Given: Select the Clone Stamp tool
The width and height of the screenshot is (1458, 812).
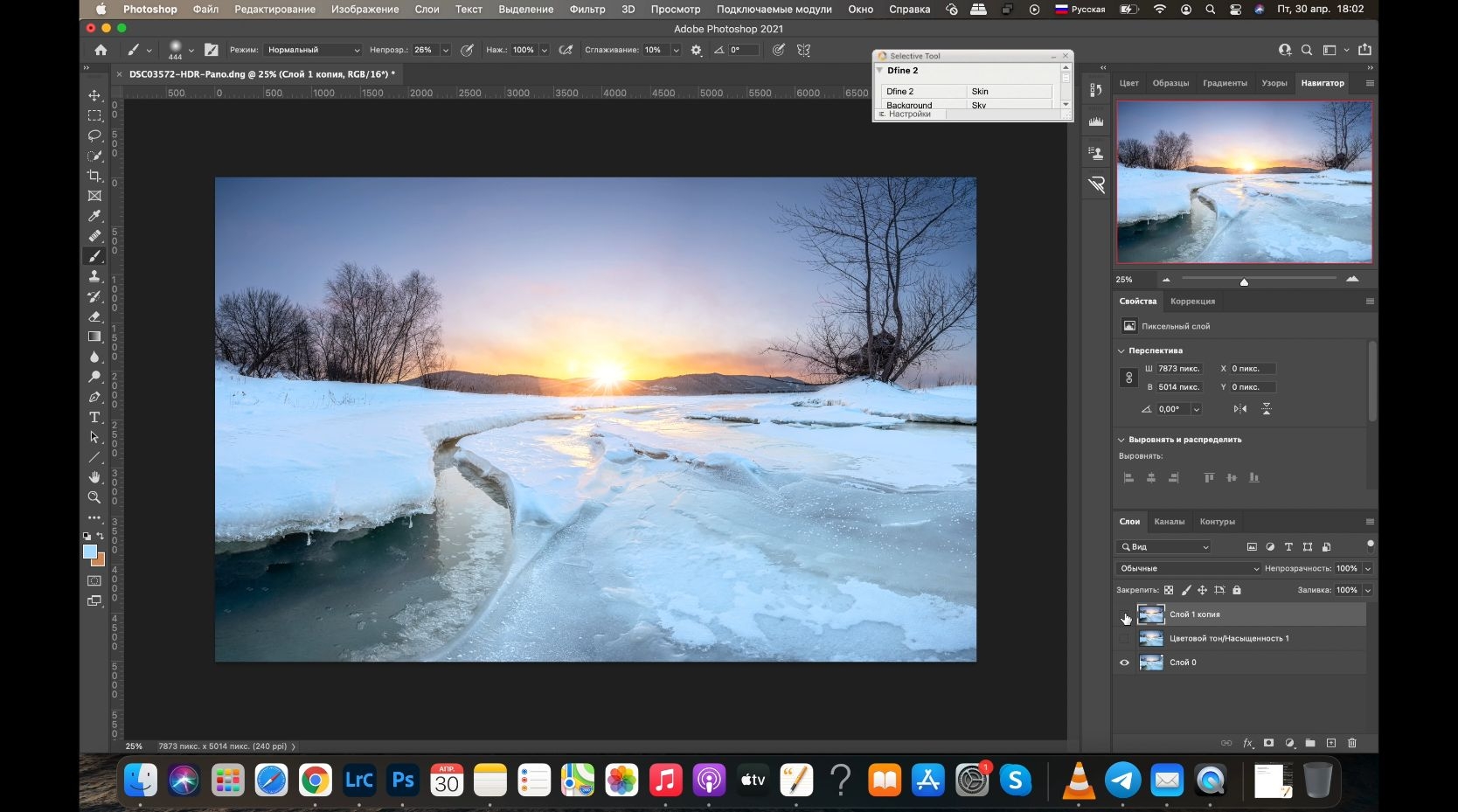Looking at the screenshot, I should [94, 276].
